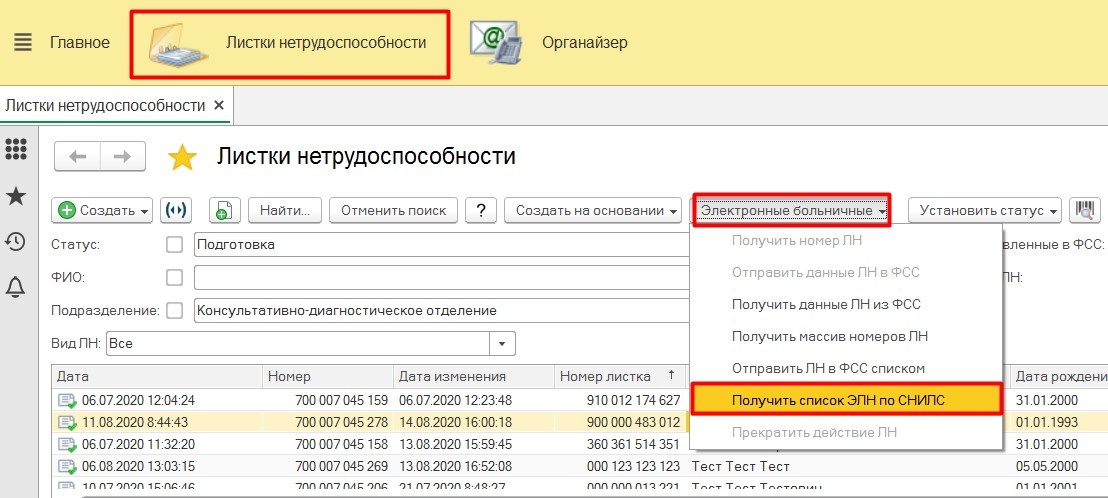Enable the Статус filter checkbox
Image resolution: width=1108 pixels, height=498 pixels.
[x=175, y=244]
